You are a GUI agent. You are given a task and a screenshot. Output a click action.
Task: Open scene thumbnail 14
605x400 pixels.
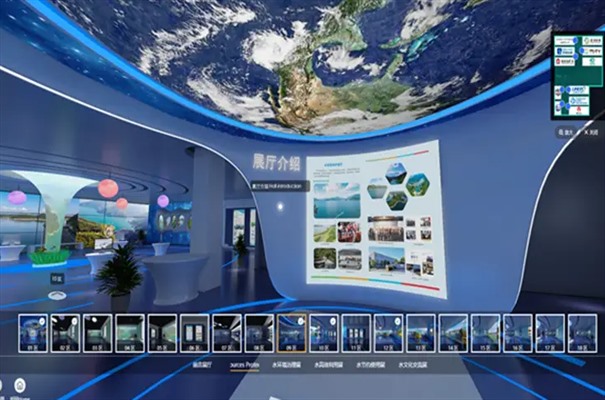click(453, 333)
